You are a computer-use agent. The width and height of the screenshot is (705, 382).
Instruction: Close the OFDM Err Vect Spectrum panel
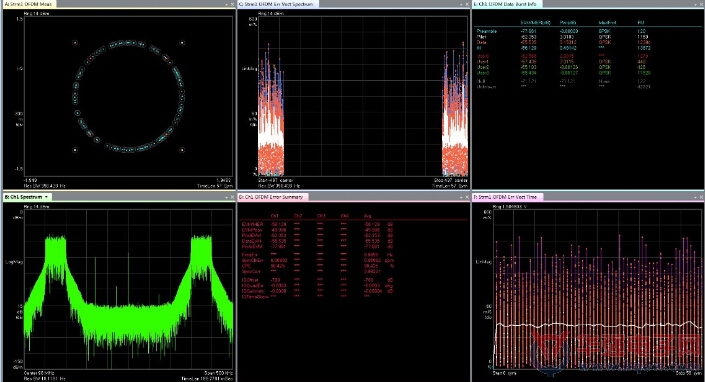pyautogui.click(x=467, y=4)
